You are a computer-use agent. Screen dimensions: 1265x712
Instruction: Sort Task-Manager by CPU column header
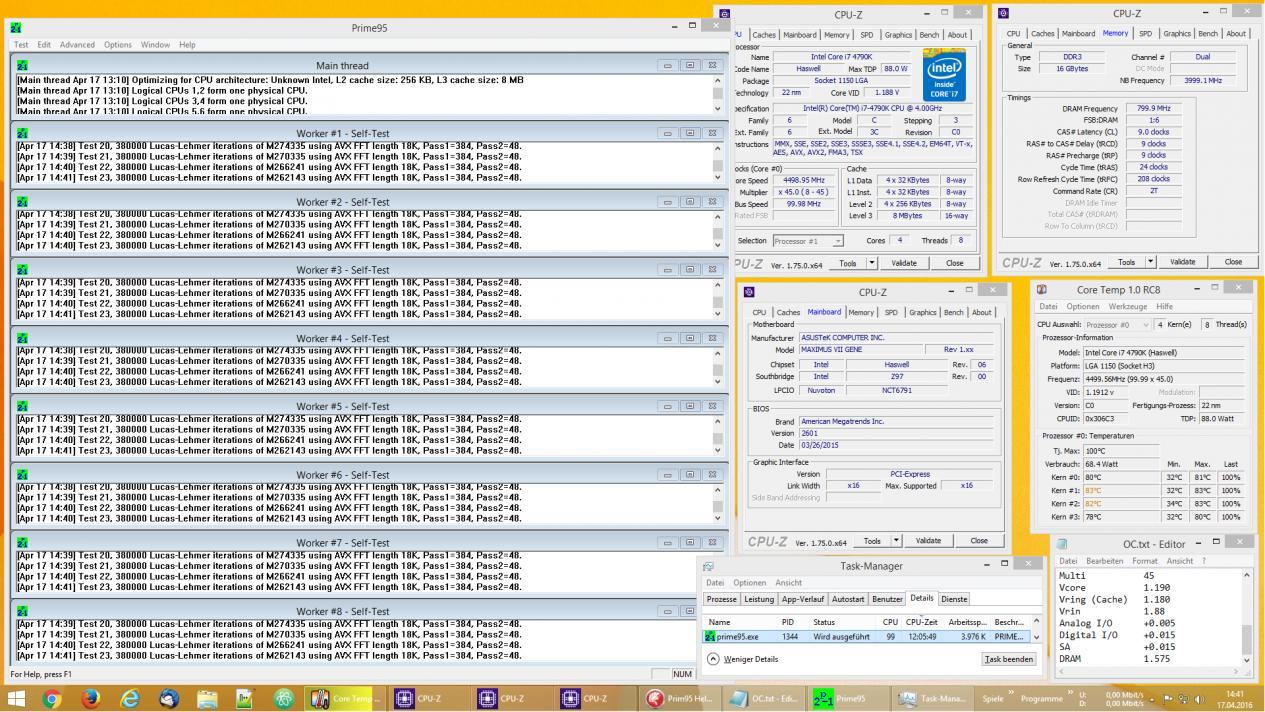point(889,622)
